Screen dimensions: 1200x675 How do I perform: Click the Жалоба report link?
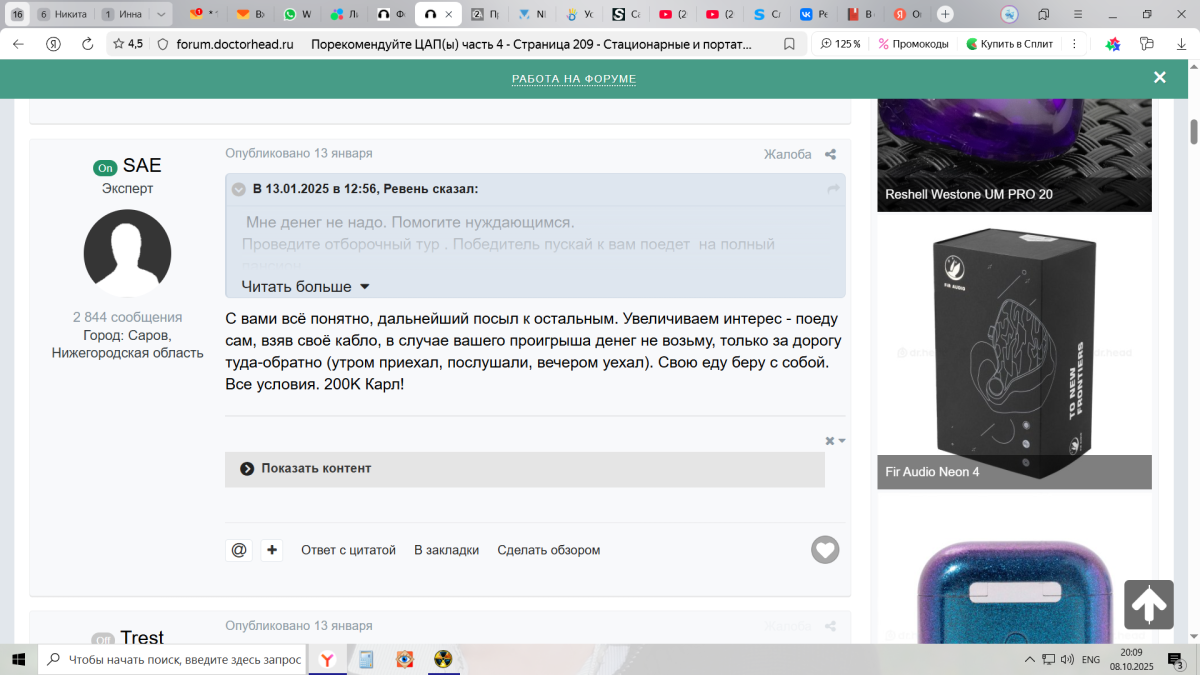coord(787,154)
